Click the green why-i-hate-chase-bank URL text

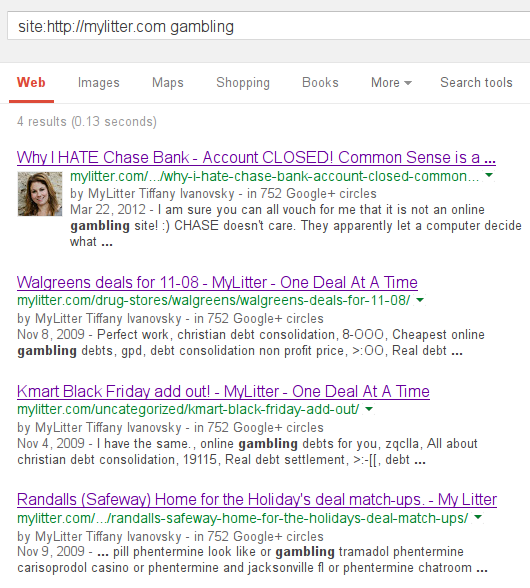point(275,176)
